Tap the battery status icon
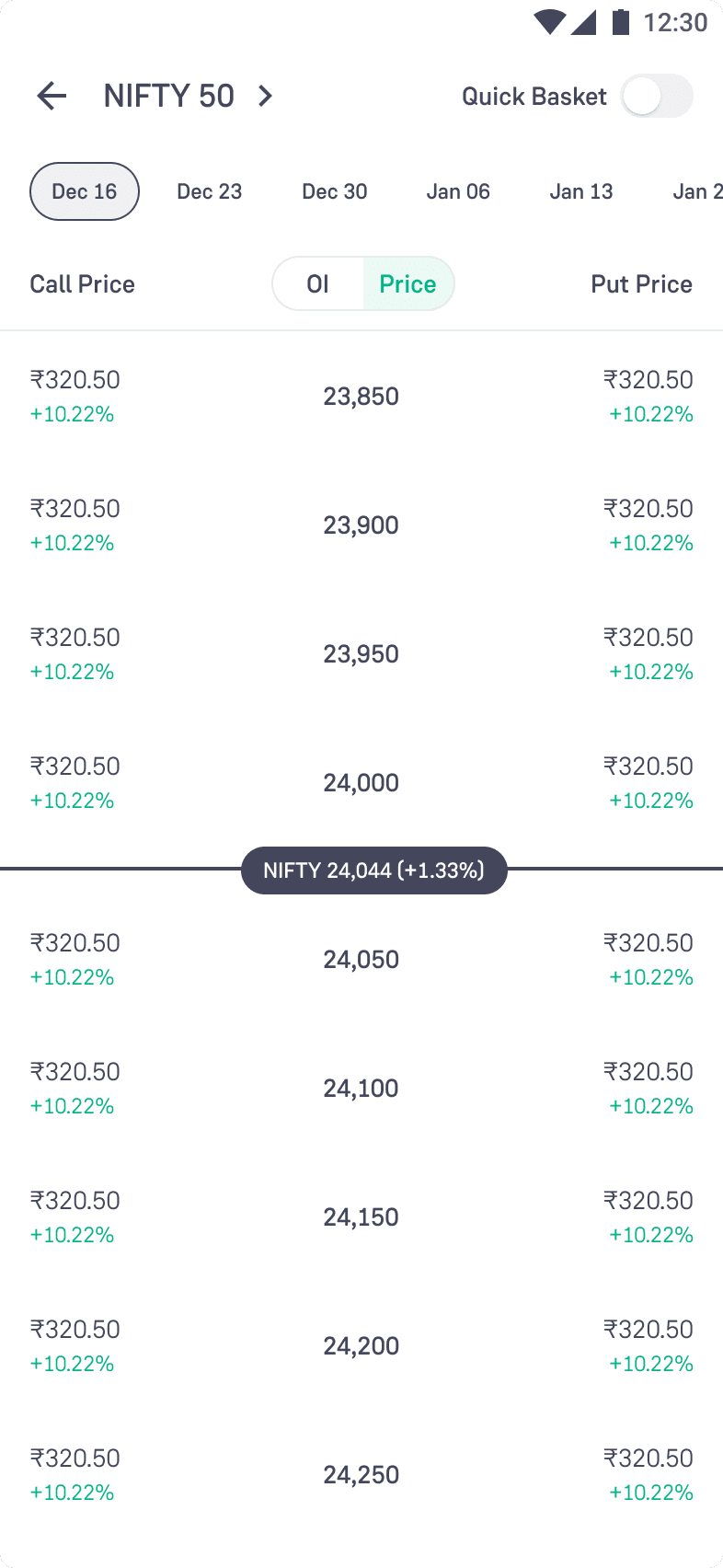723x1568 pixels. click(621, 22)
